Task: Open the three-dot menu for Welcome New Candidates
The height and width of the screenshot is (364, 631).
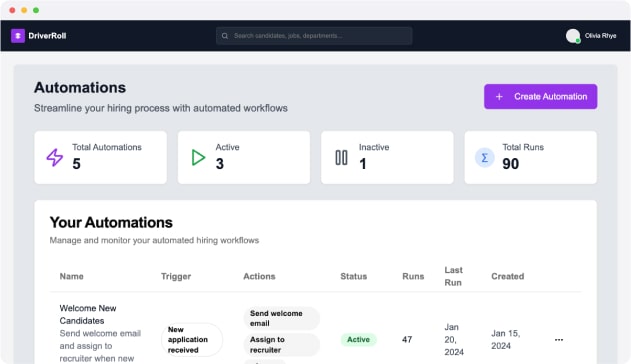Action: (559, 339)
